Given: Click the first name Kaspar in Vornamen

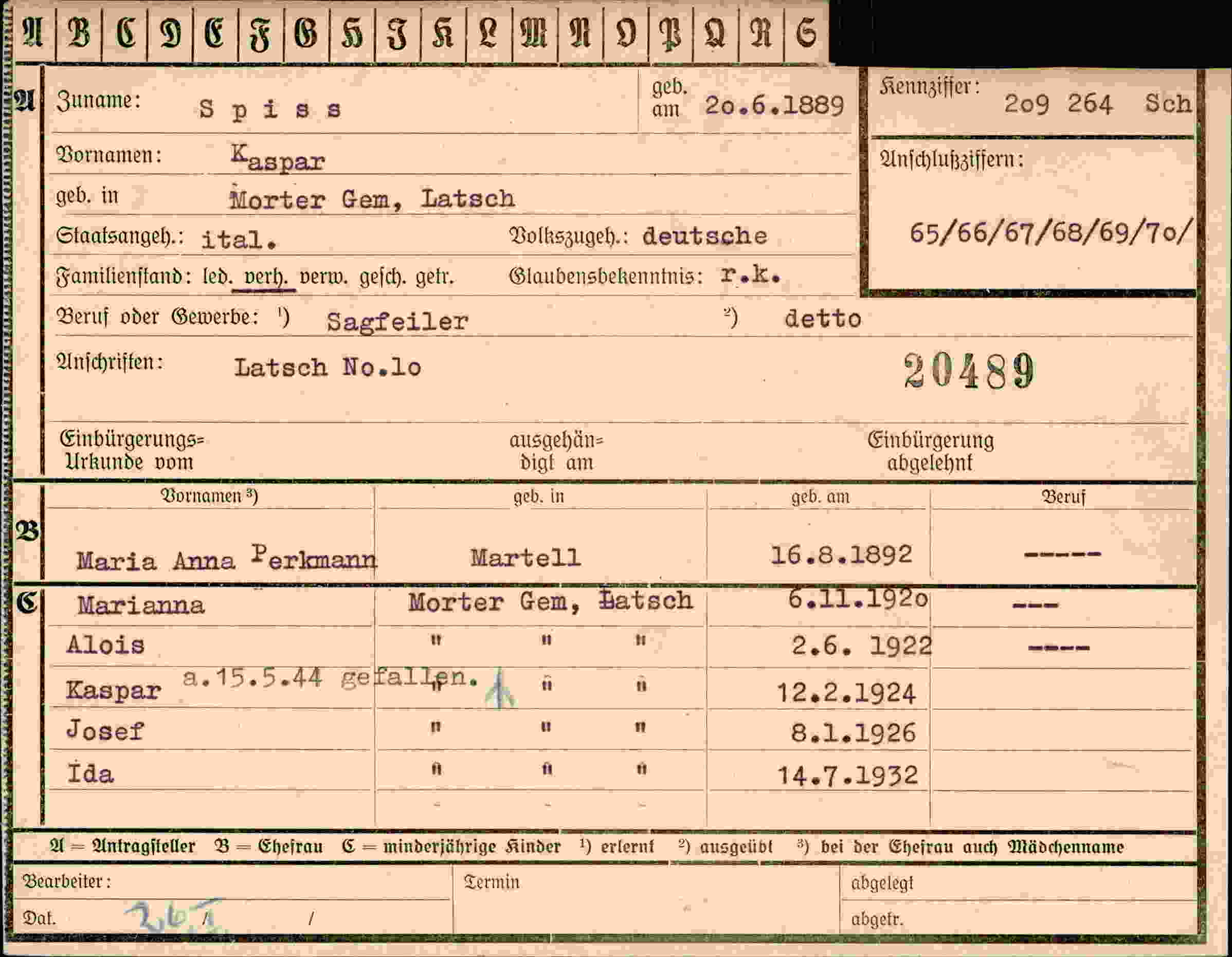Looking at the screenshot, I should click(278, 158).
